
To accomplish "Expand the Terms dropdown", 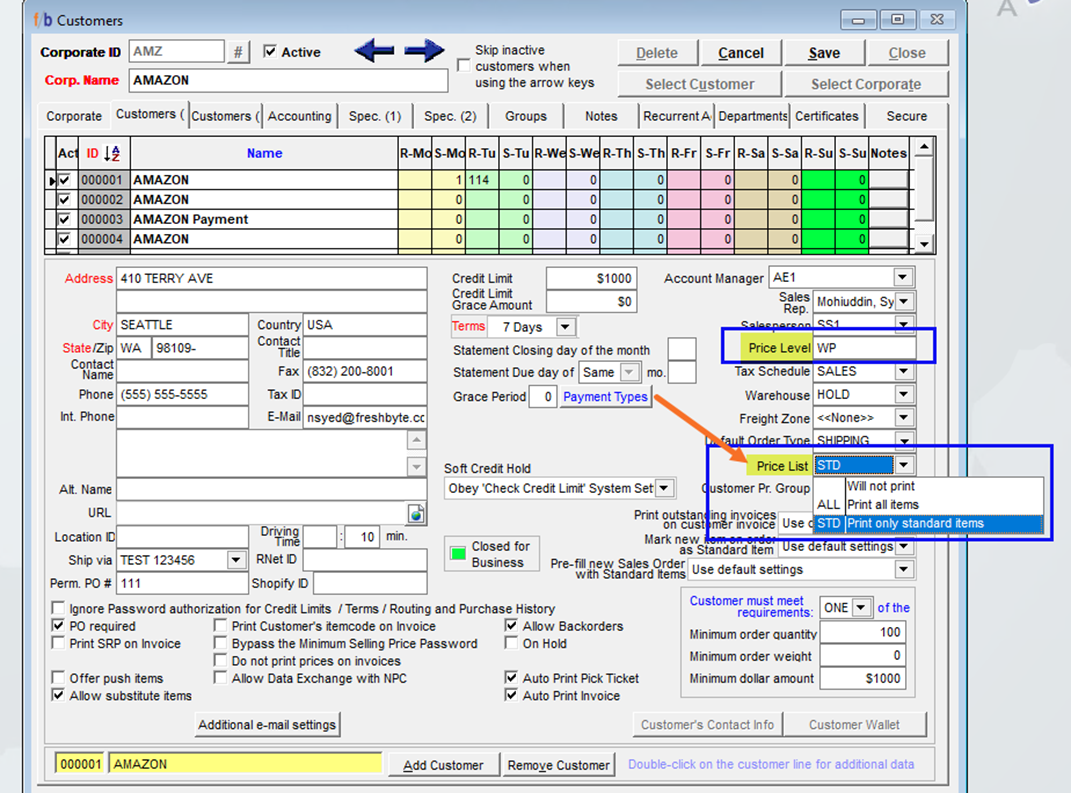I will (x=565, y=327).
